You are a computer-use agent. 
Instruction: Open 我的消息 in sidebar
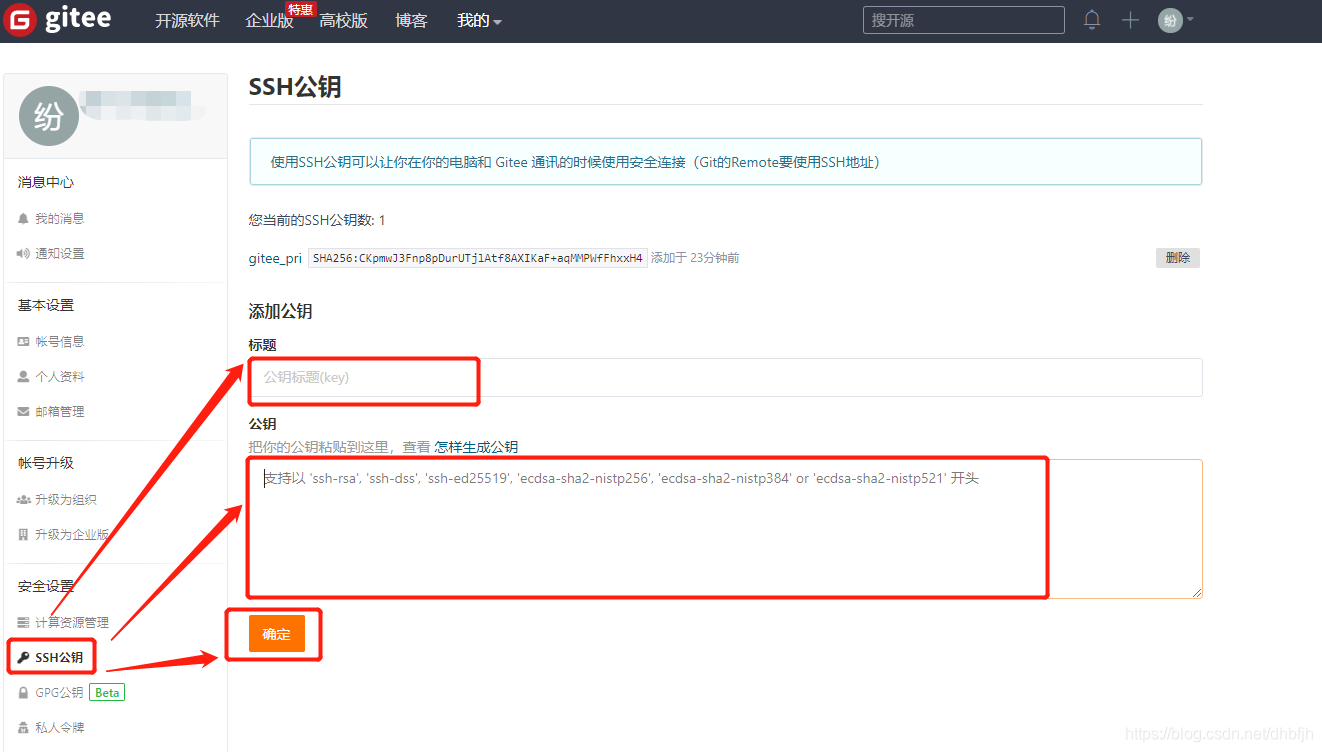pos(59,218)
